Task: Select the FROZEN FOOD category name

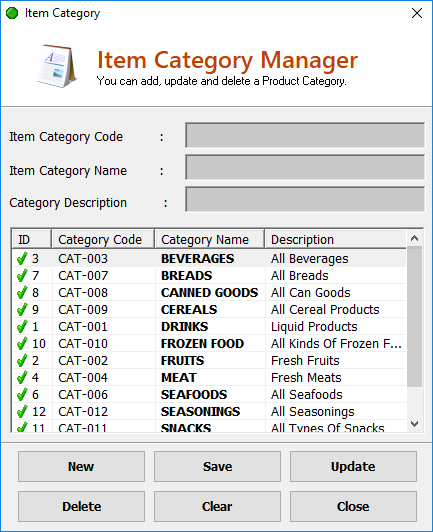Action: (202, 344)
